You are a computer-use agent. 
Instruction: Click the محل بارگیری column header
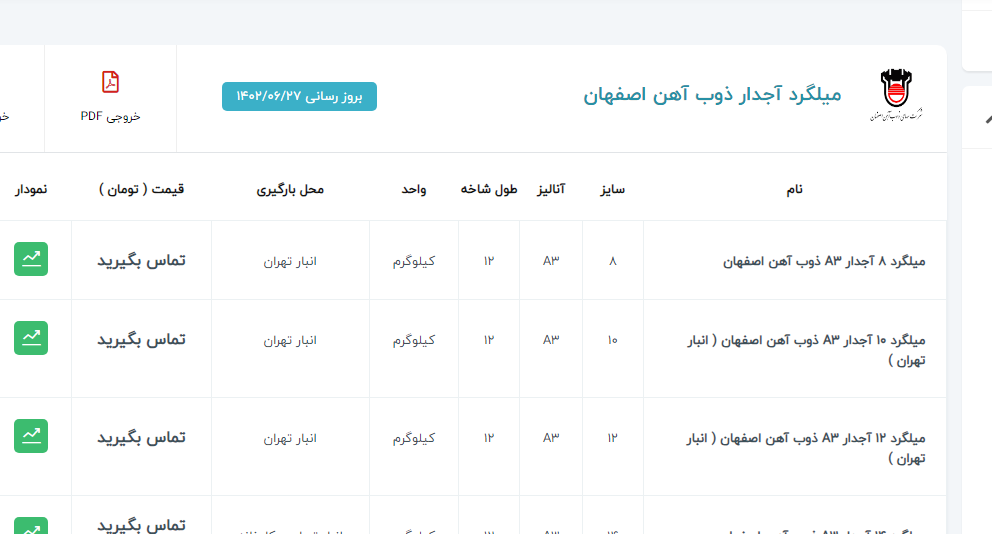pyautogui.click(x=290, y=189)
